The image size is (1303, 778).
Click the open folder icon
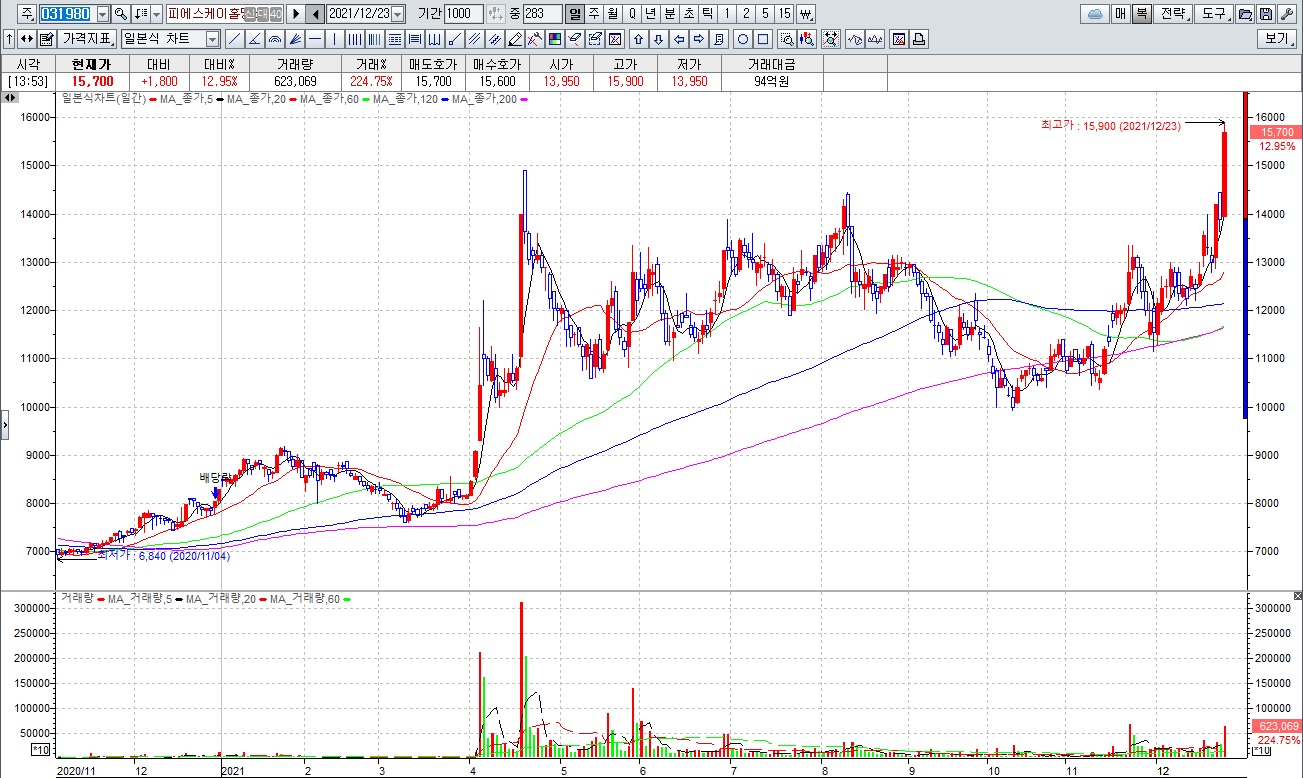1245,14
